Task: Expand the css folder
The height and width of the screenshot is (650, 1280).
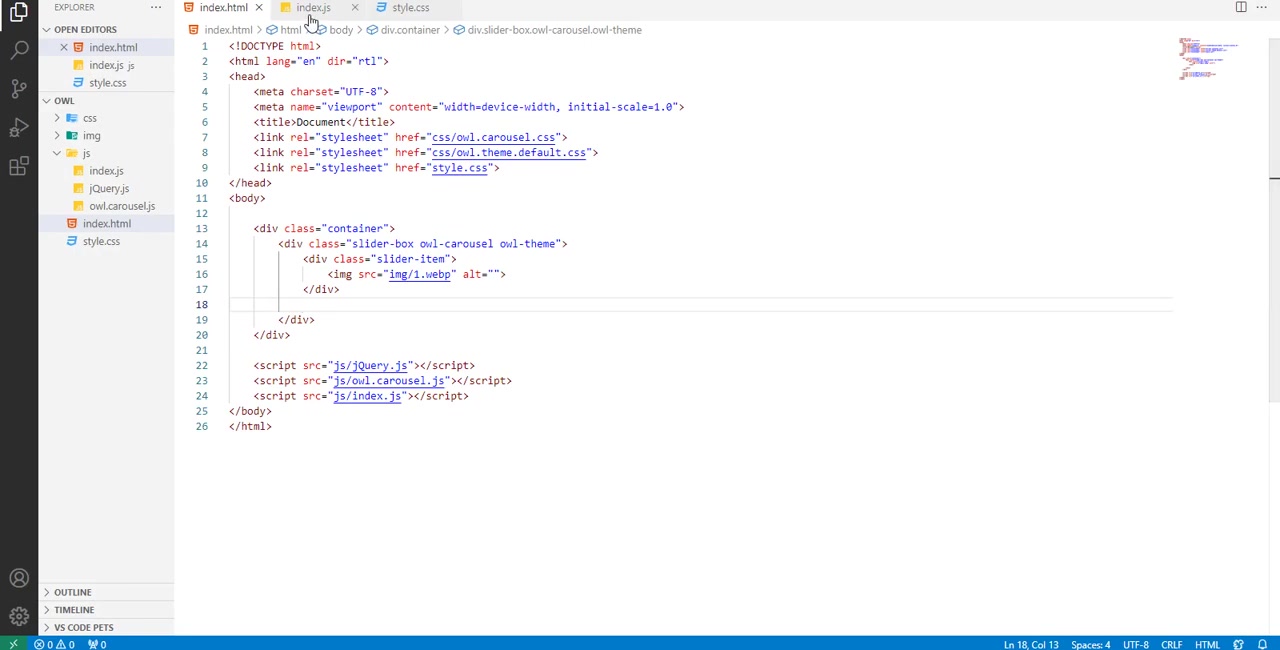Action: [x=89, y=118]
